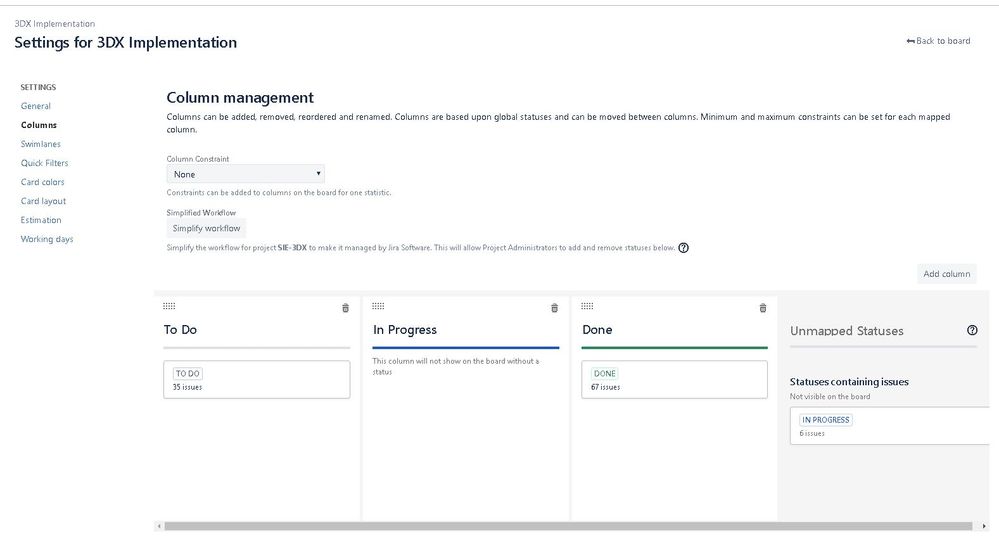Click the scrollbar right arrow

[984, 526]
